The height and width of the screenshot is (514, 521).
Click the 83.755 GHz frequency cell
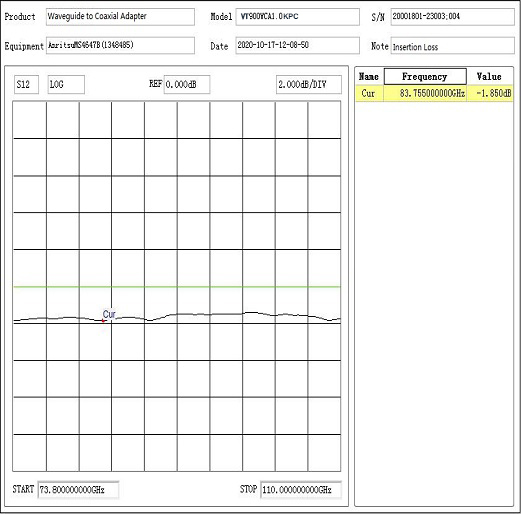[425, 93]
